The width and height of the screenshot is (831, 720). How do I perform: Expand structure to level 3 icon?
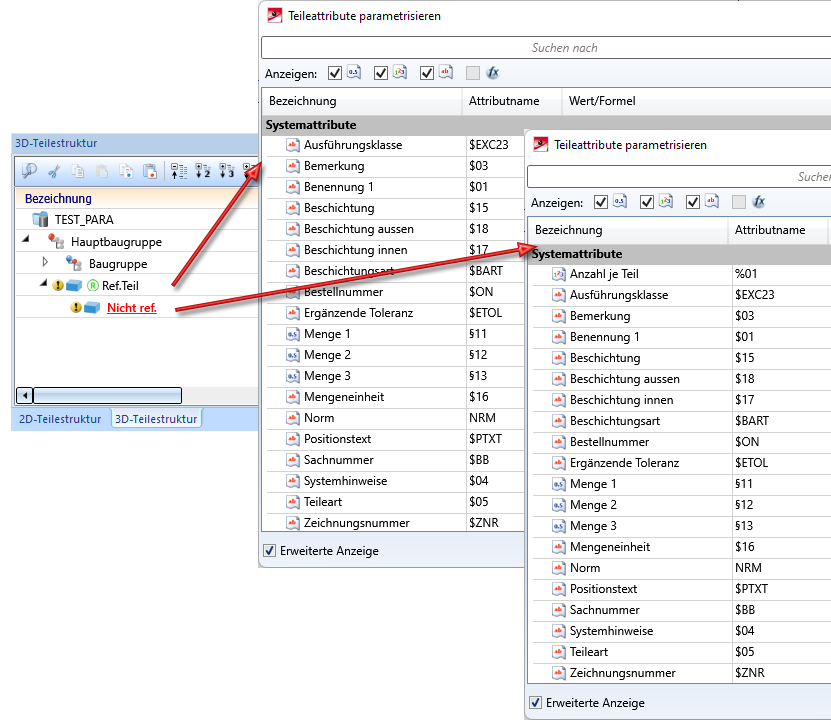[227, 171]
